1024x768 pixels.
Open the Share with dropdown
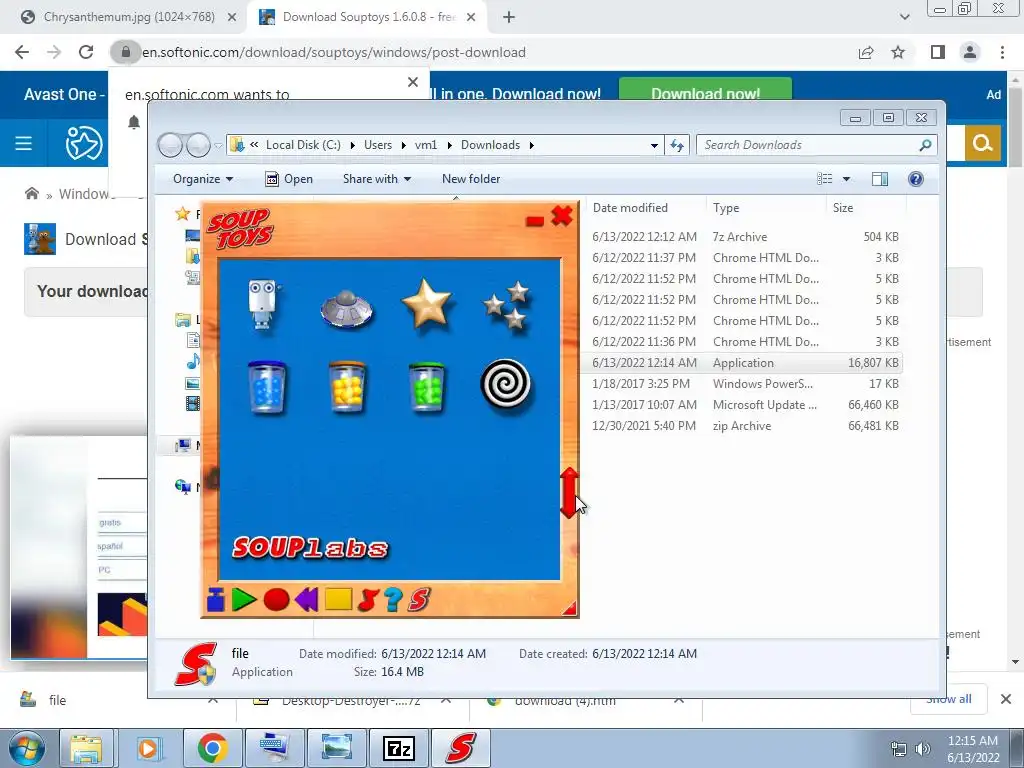(377, 179)
